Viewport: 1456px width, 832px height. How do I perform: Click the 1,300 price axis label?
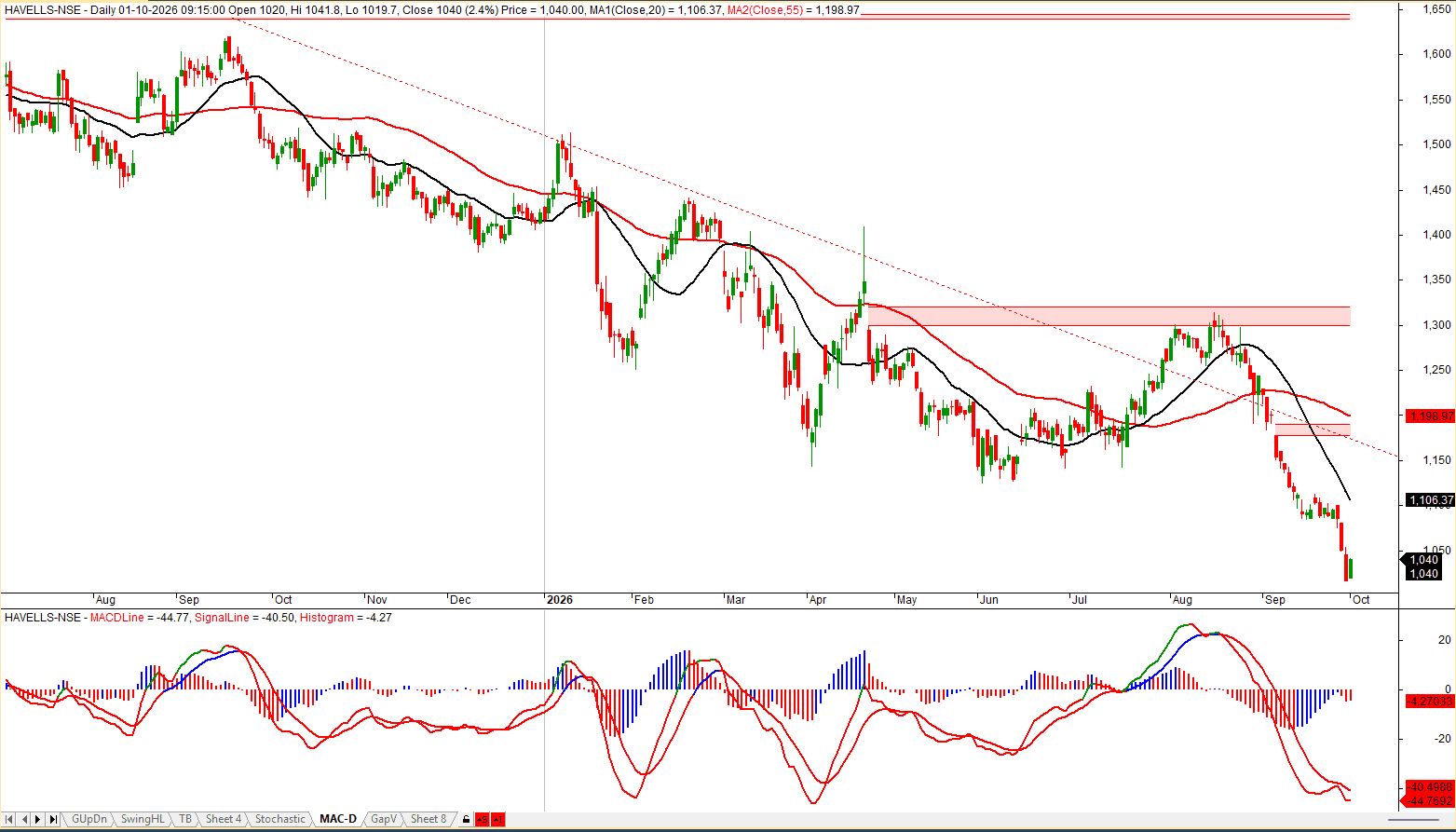point(1436,325)
